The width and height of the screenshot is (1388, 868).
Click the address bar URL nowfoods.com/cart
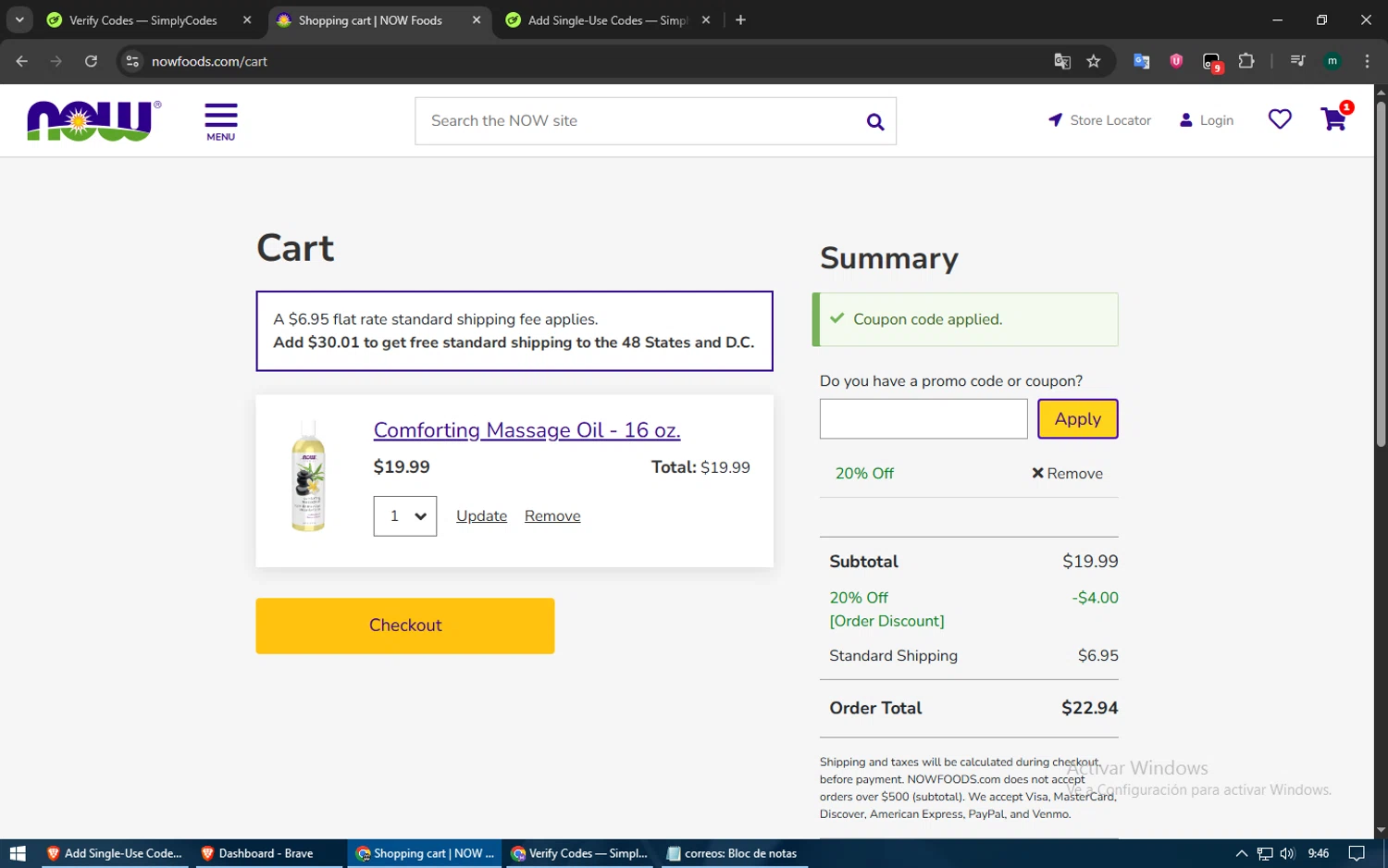tap(209, 61)
